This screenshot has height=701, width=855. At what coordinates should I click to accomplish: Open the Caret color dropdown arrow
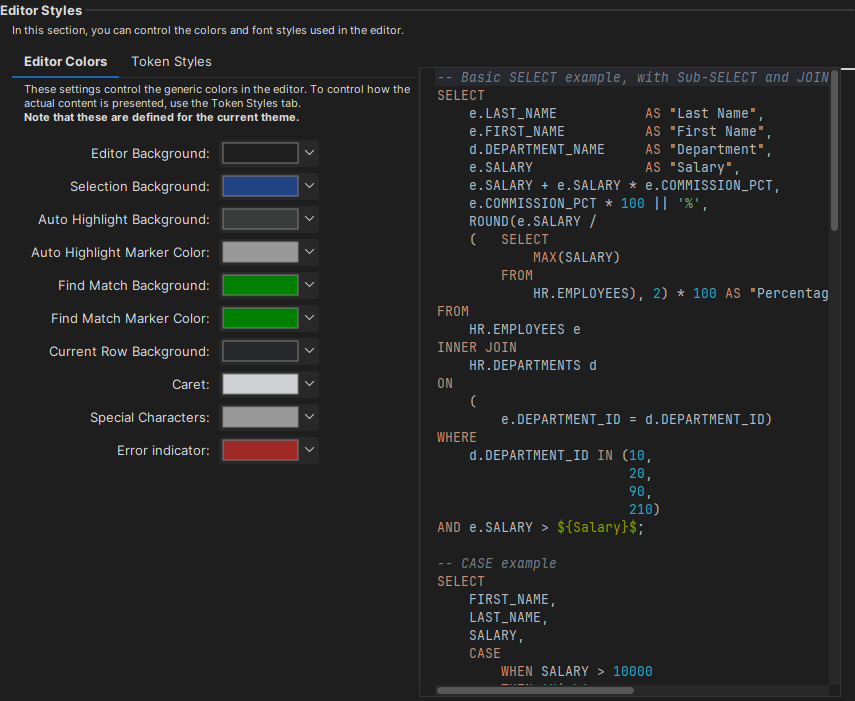(309, 384)
